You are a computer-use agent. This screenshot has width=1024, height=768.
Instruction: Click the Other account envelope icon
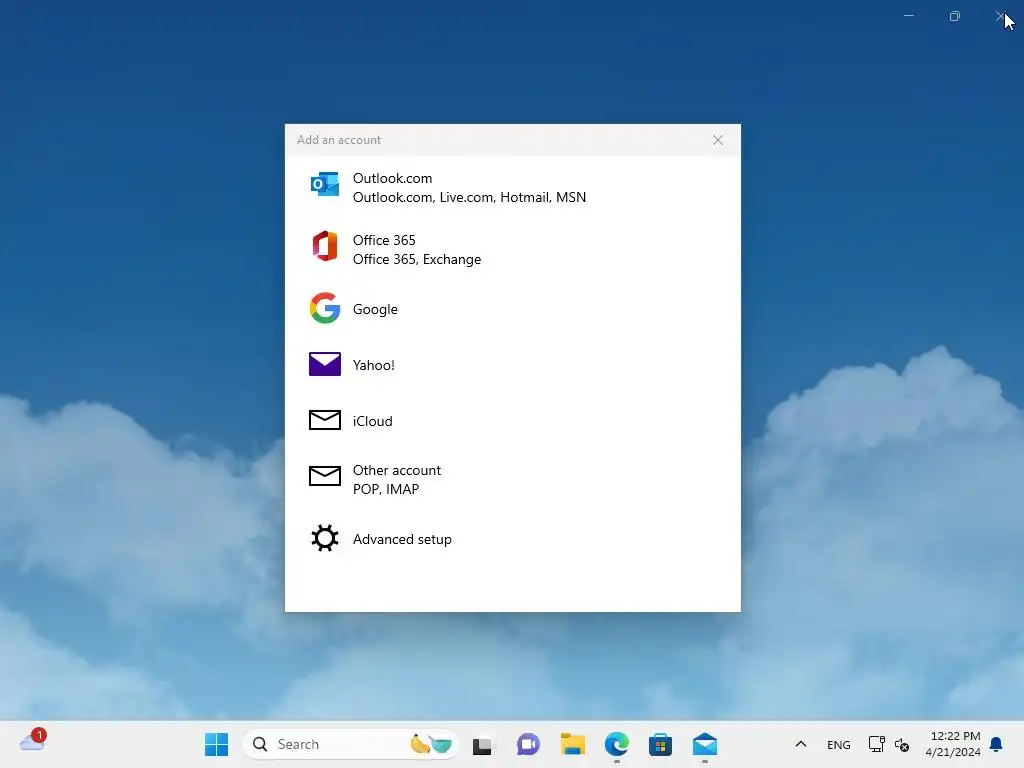pos(325,476)
